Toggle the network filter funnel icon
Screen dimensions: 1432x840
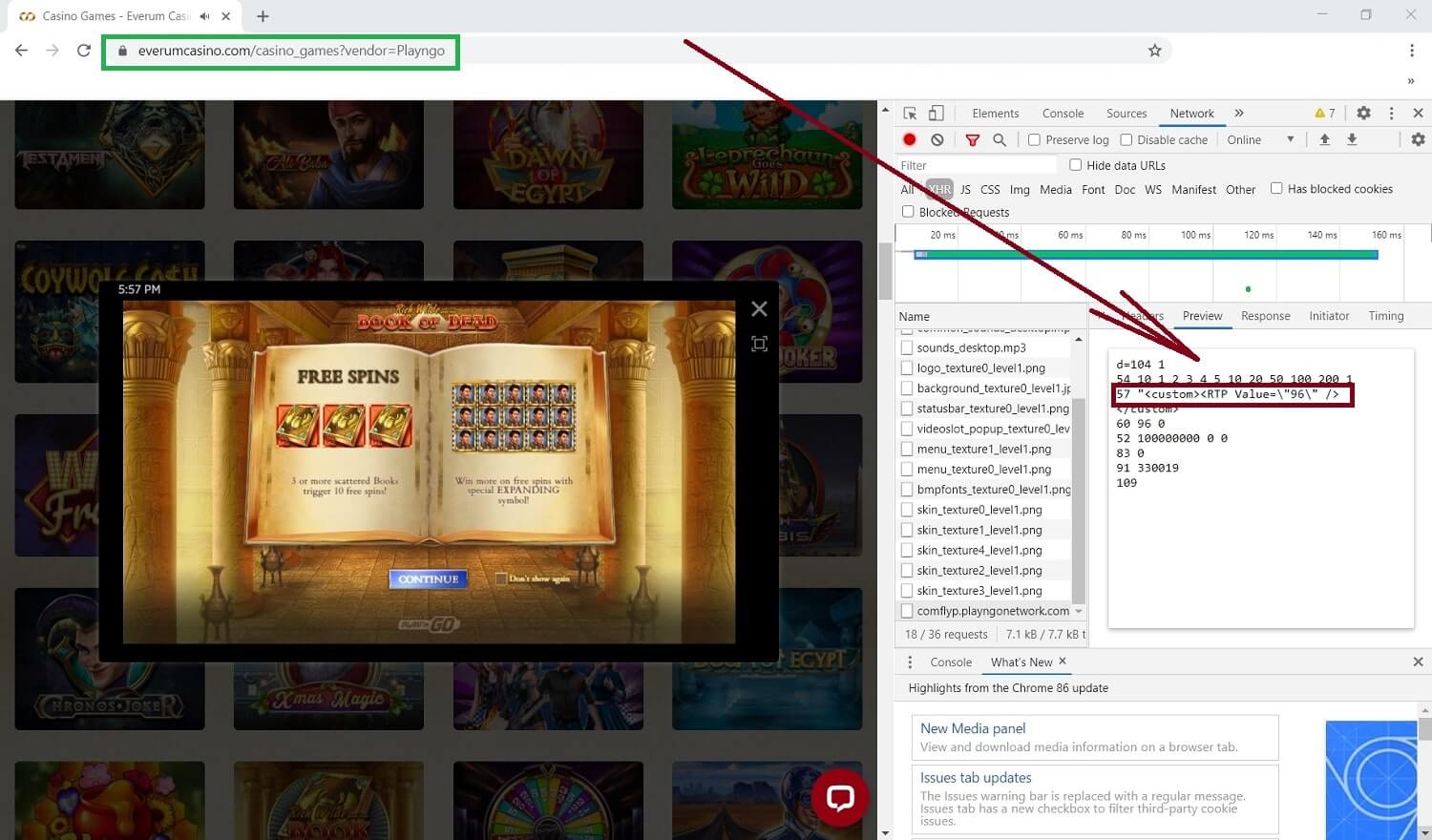(972, 139)
